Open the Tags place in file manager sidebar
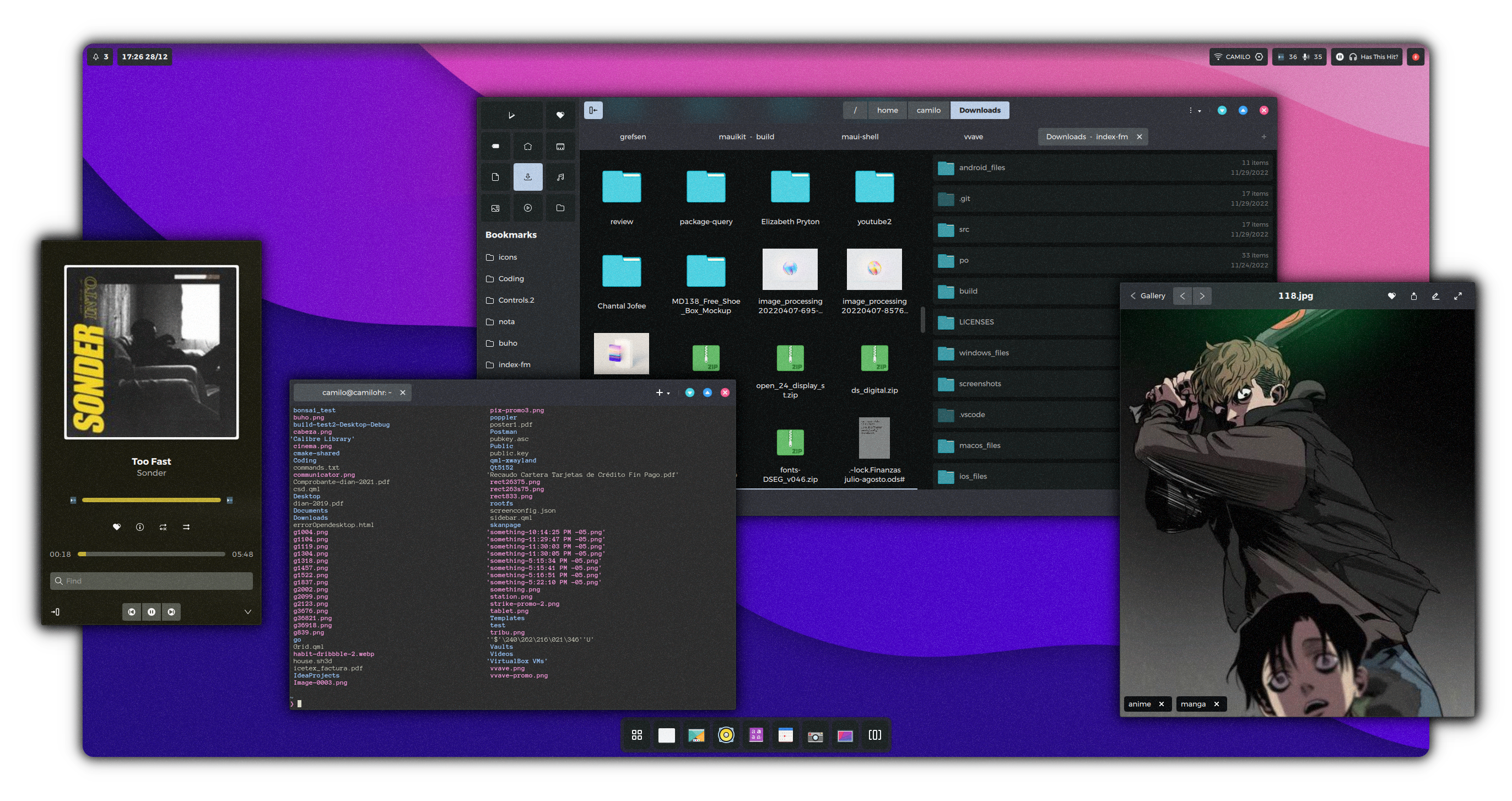Screen dimensions: 1512x801 (x=495, y=146)
